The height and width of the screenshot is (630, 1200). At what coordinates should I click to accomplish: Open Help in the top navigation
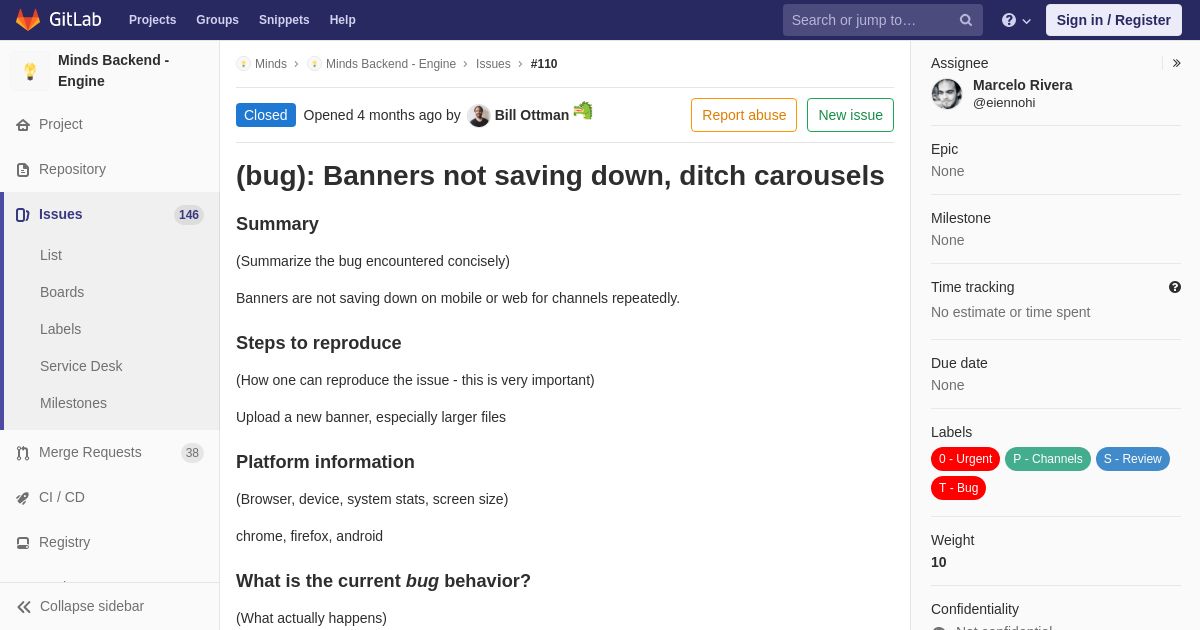(x=343, y=20)
